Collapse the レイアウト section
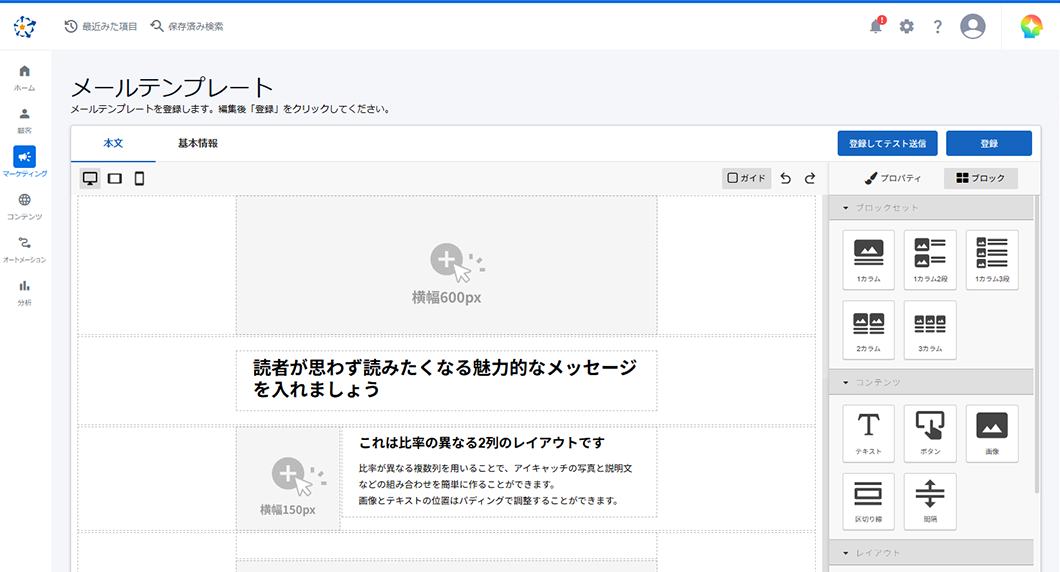 932,552
